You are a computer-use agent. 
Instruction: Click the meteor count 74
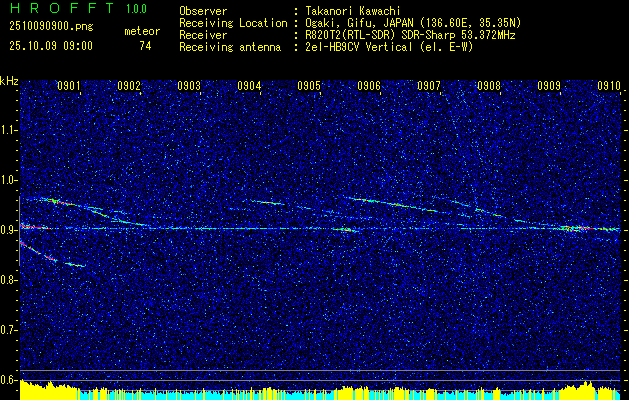tap(145, 46)
